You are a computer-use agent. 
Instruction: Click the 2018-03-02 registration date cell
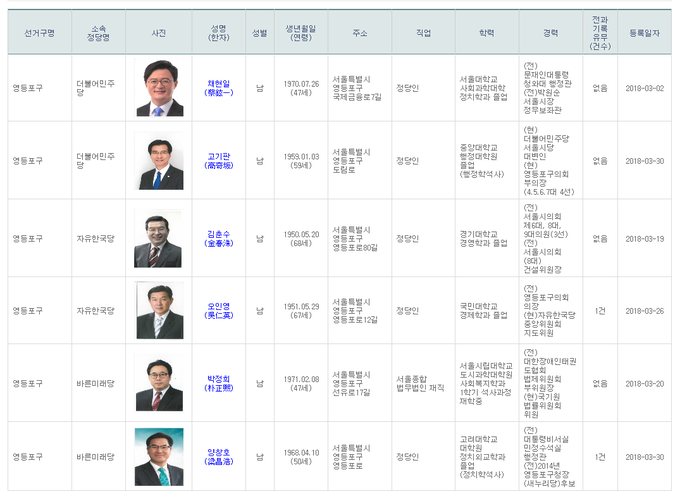[x=645, y=88]
